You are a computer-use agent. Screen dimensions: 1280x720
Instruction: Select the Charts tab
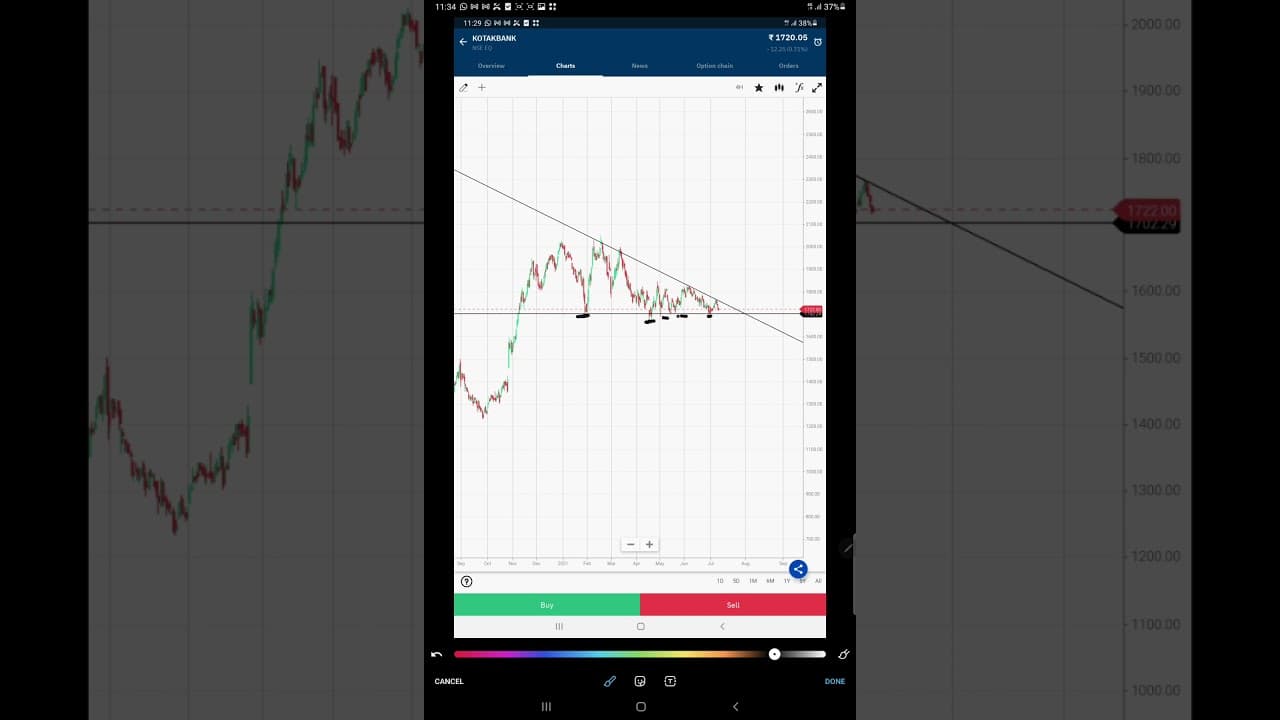coord(566,66)
